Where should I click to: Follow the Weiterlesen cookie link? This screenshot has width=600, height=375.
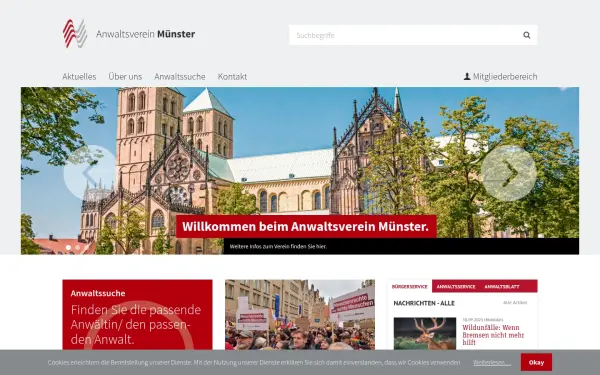(492, 362)
